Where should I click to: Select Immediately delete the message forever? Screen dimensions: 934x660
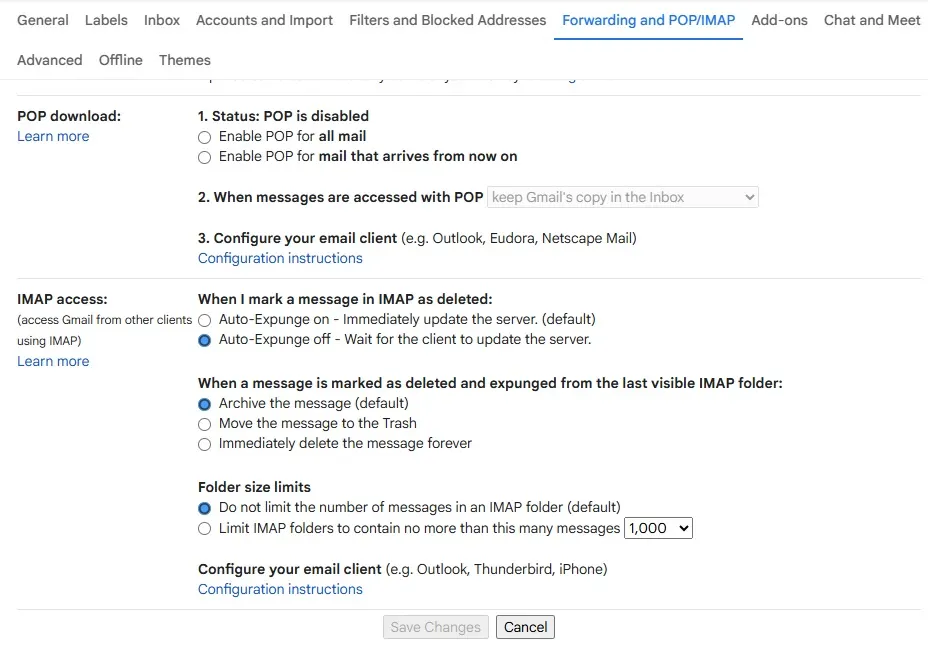click(204, 443)
